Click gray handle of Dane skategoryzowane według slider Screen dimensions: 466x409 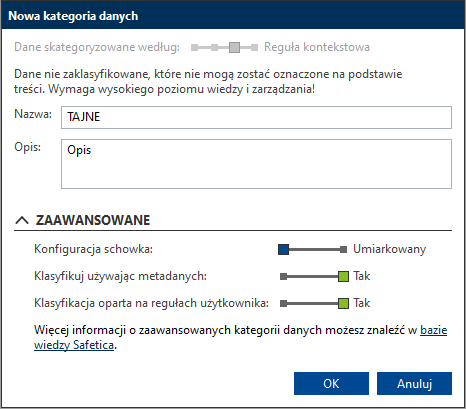(x=234, y=47)
